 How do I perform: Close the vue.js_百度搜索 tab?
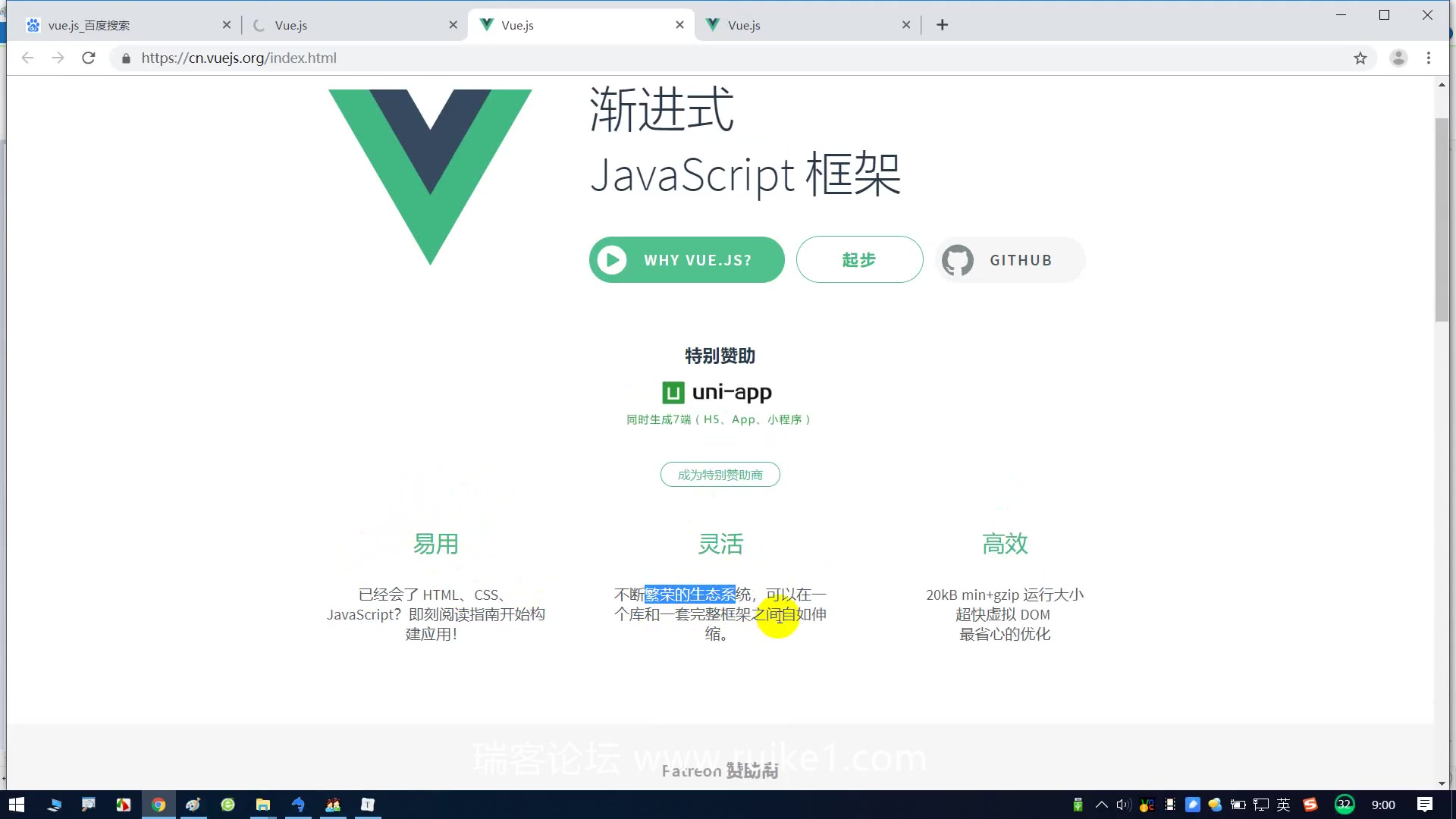click(226, 25)
